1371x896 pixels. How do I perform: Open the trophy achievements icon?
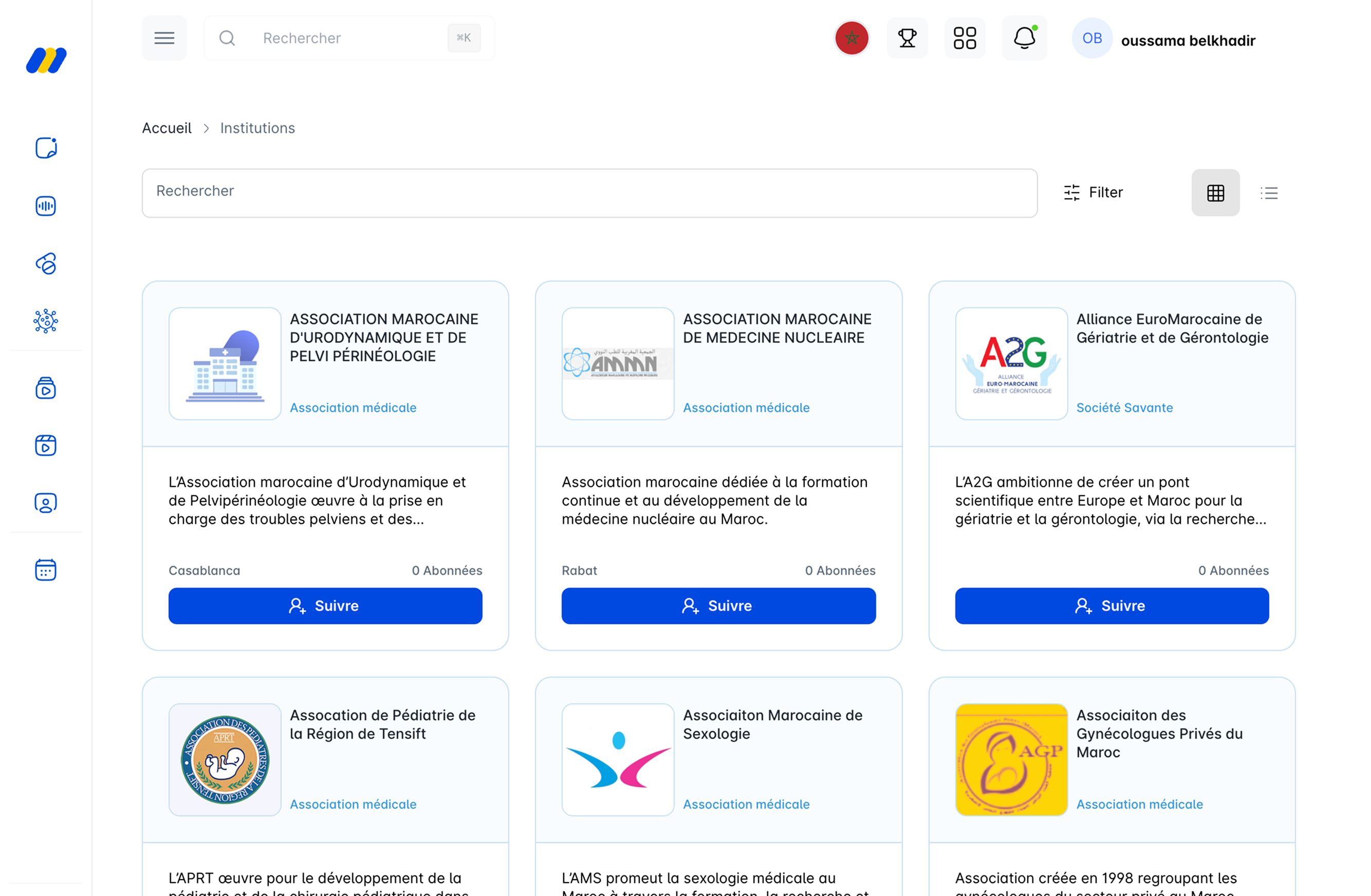coord(906,38)
